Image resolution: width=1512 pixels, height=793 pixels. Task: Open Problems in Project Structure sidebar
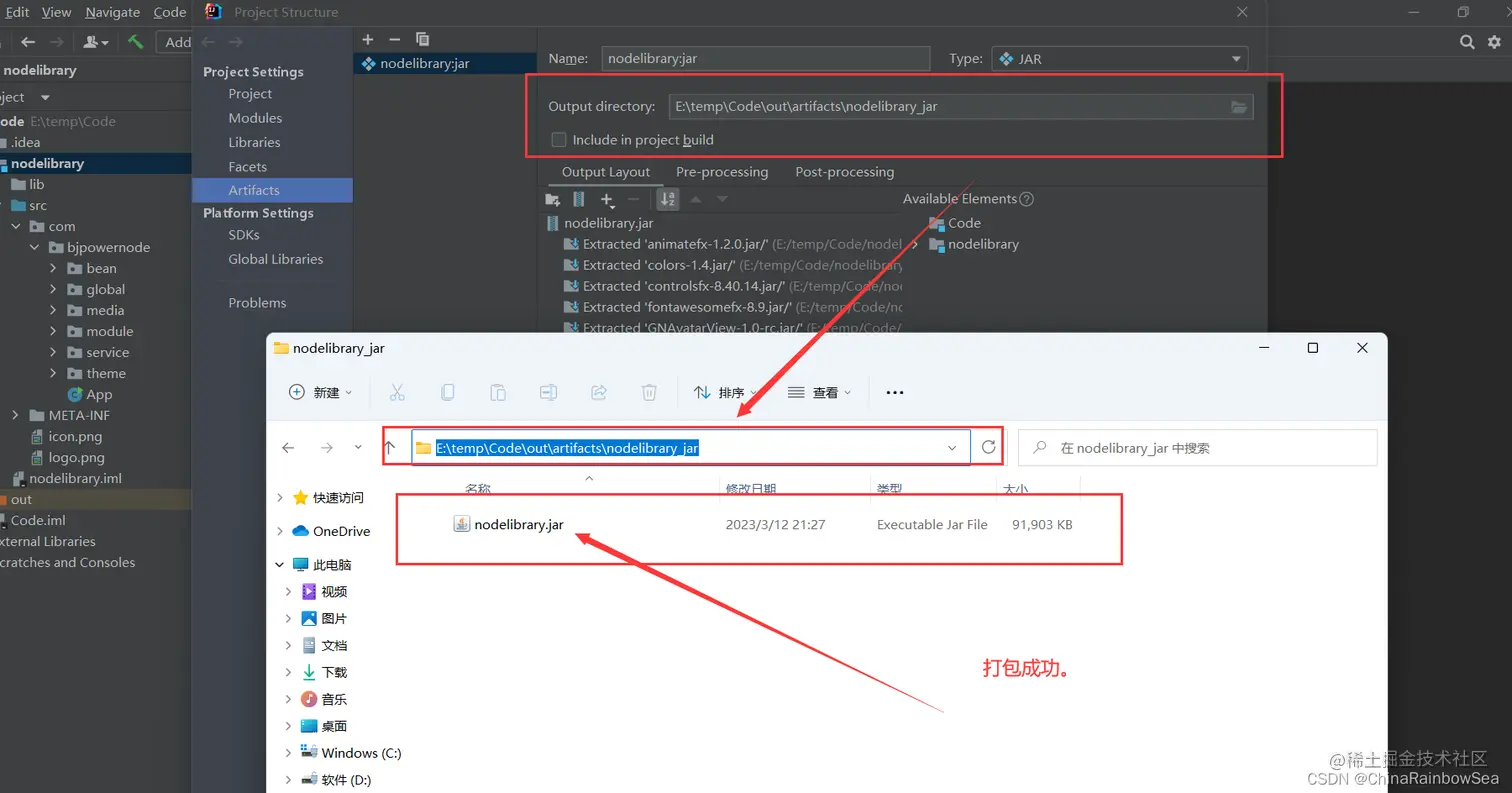pos(257,303)
